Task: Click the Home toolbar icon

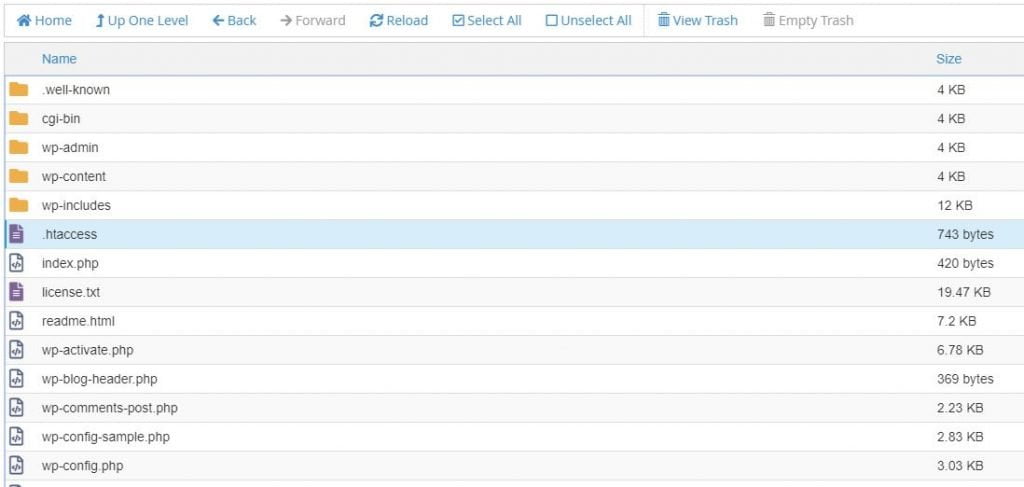Action: tap(25, 20)
